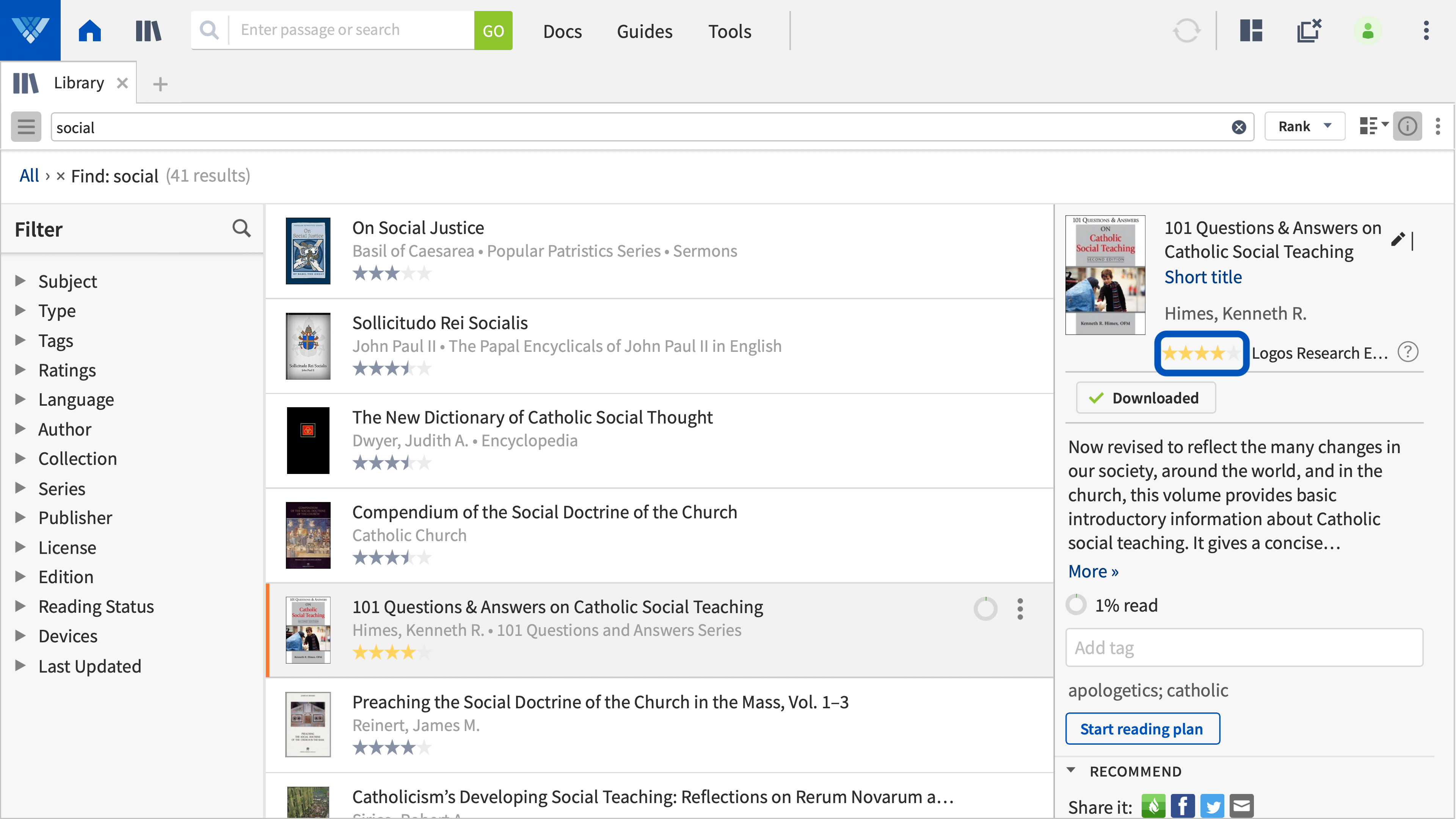Add a new tab with plus
Screen dimensions: 1456x819
tap(160, 84)
